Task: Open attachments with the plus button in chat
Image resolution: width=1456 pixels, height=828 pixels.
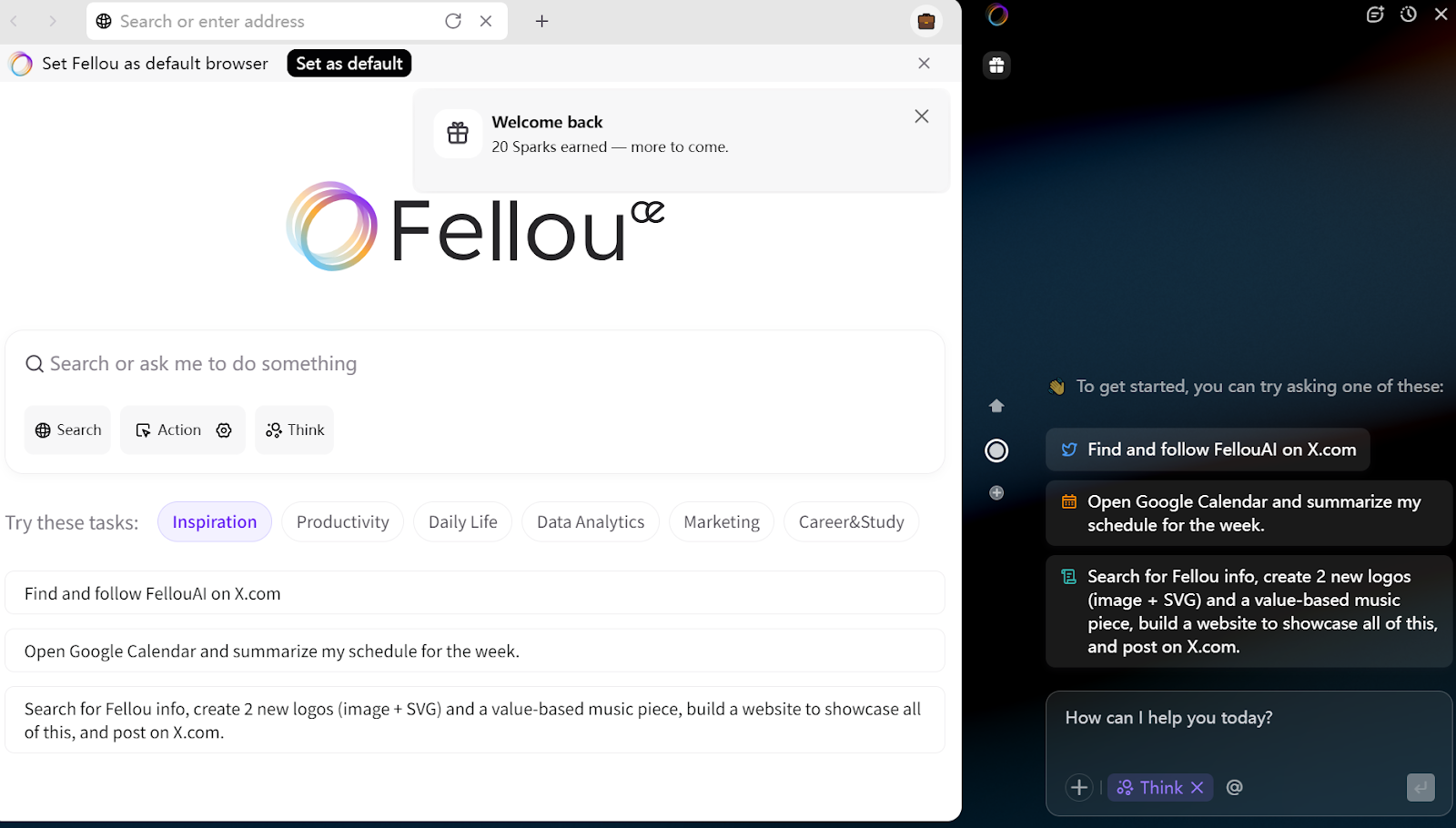Action: pos(1079,787)
